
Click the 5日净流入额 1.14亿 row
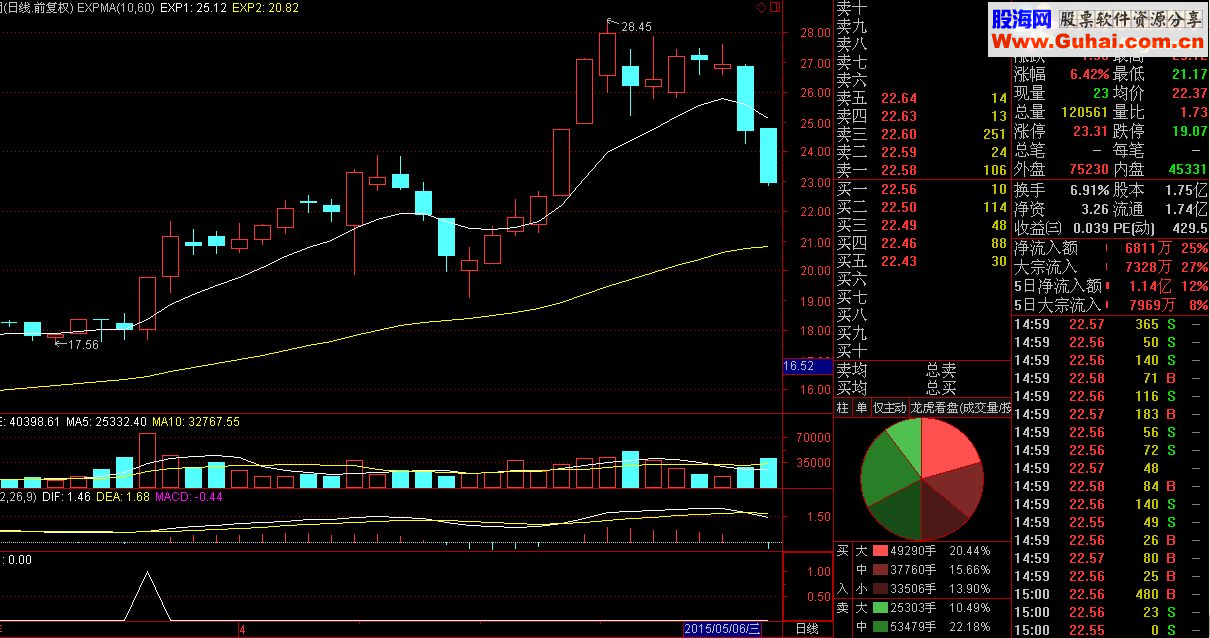tap(1111, 285)
